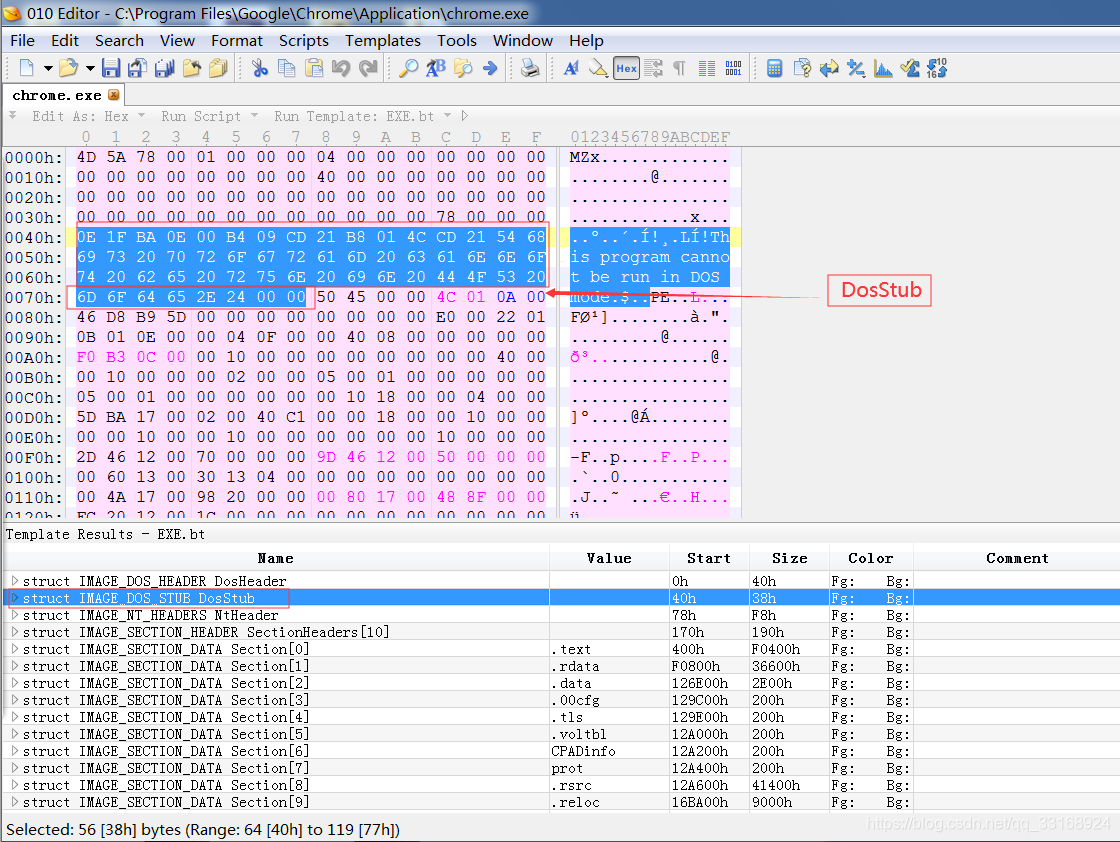Click the Save As icon
This screenshot has width=1120, height=842.
(137, 68)
